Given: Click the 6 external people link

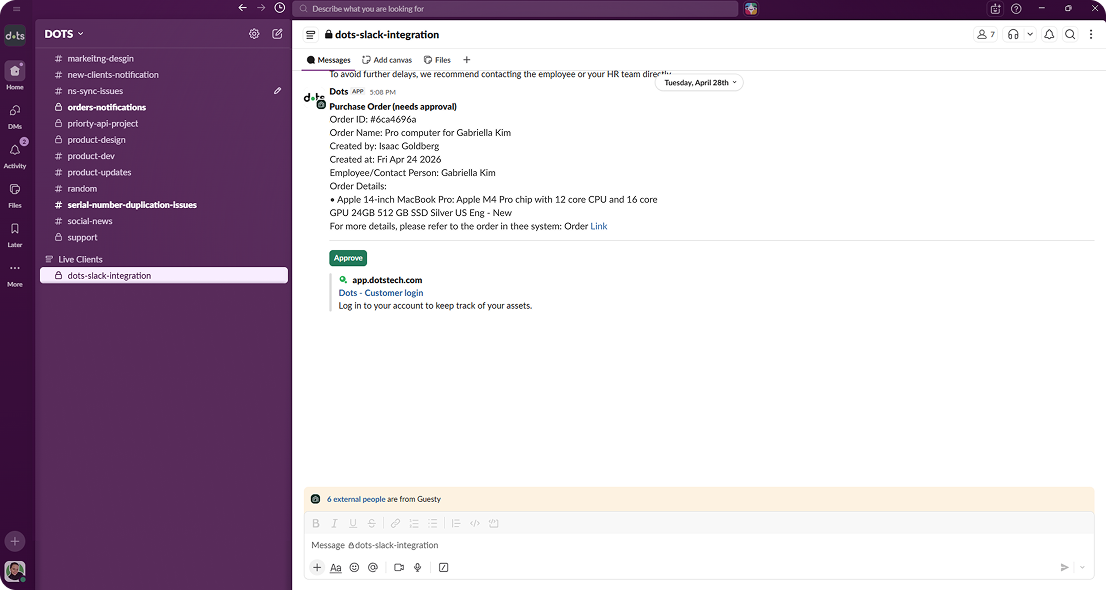Looking at the screenshot, I should 356,499.
